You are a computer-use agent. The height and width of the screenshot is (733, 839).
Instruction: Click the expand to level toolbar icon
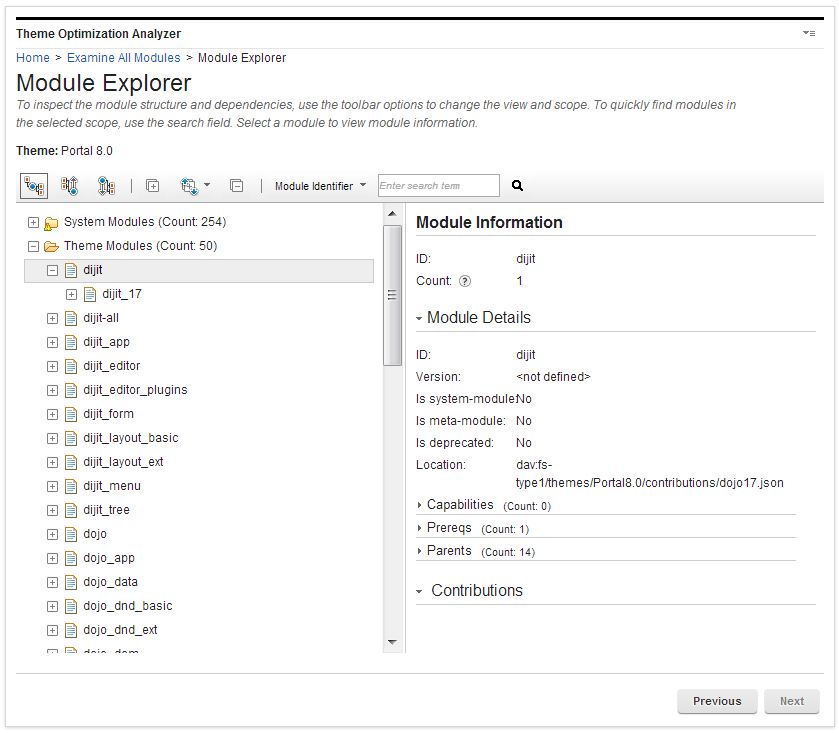pyautogui.click(x=188, y=186)
